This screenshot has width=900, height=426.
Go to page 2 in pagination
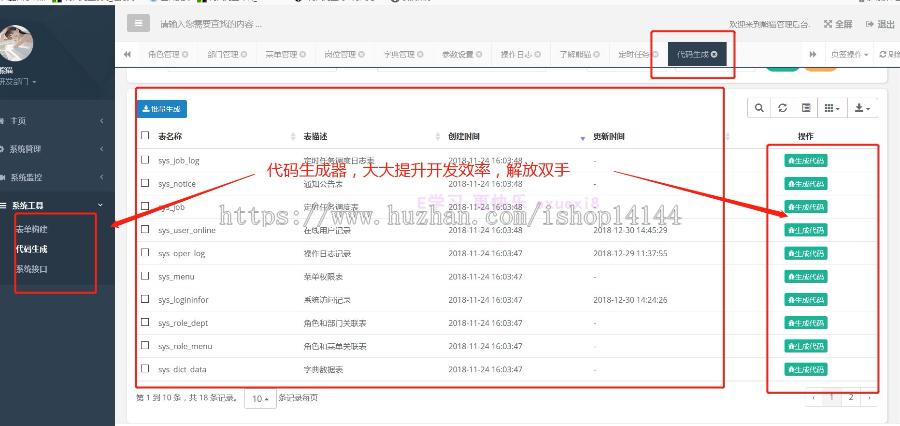click(x=851, y=397)
